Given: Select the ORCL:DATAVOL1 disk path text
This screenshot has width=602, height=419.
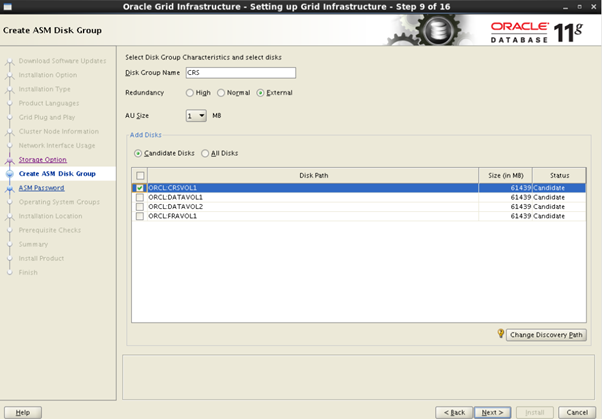Looking at the screenshot, I should [175, 197].
